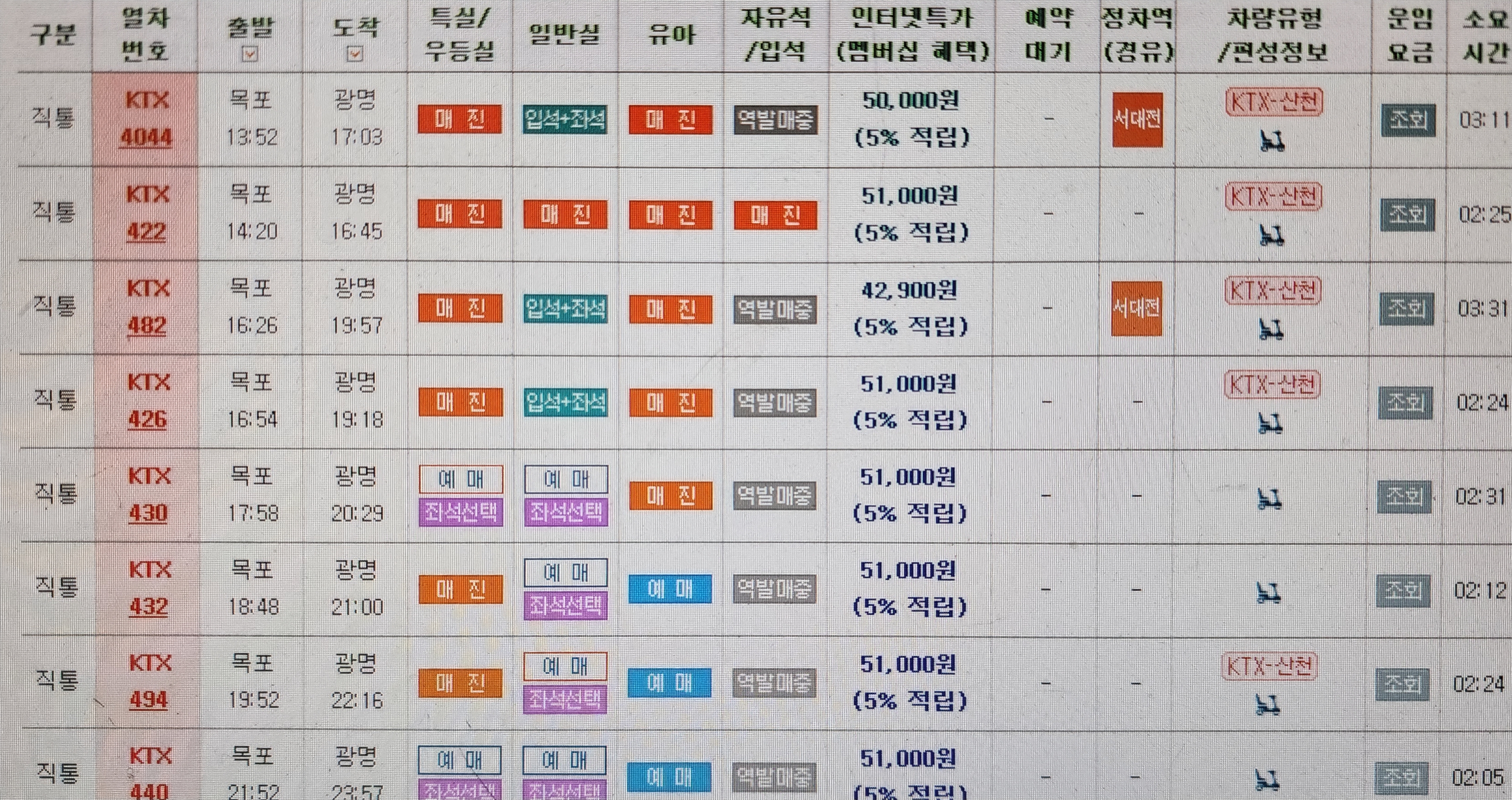Viewport: 1512px width, 800px height.
Task: Click 일반실 예매 for KTX 430
Action: [567, 480]
